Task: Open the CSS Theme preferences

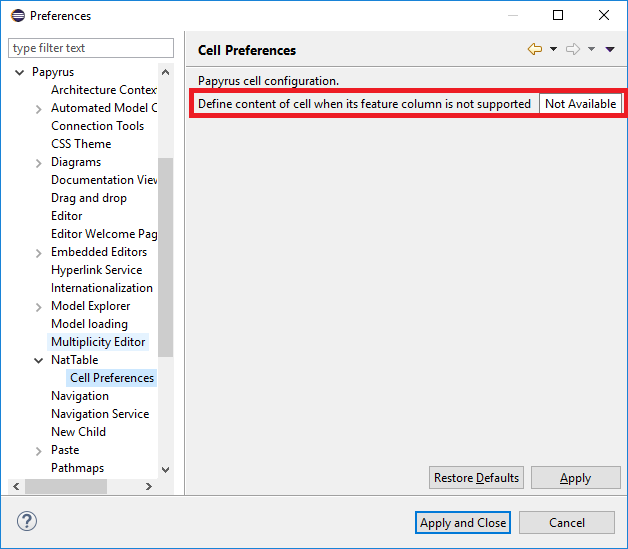Action: click(x=81, y=144)
